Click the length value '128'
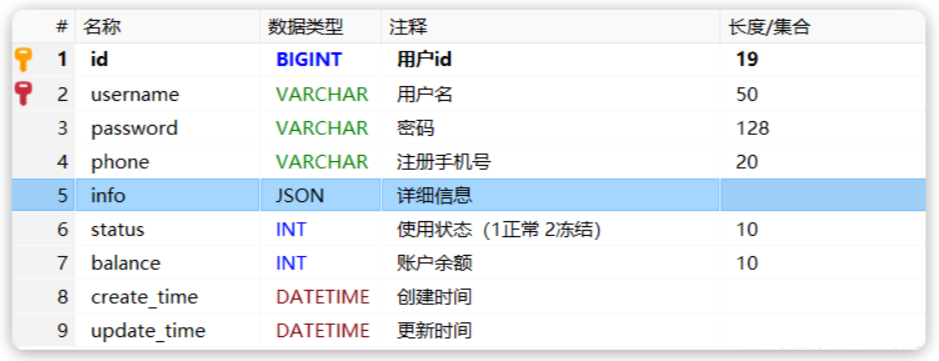The height and width of the screenshot is (361, 939). pyautogui.click(x=752, y=128)
